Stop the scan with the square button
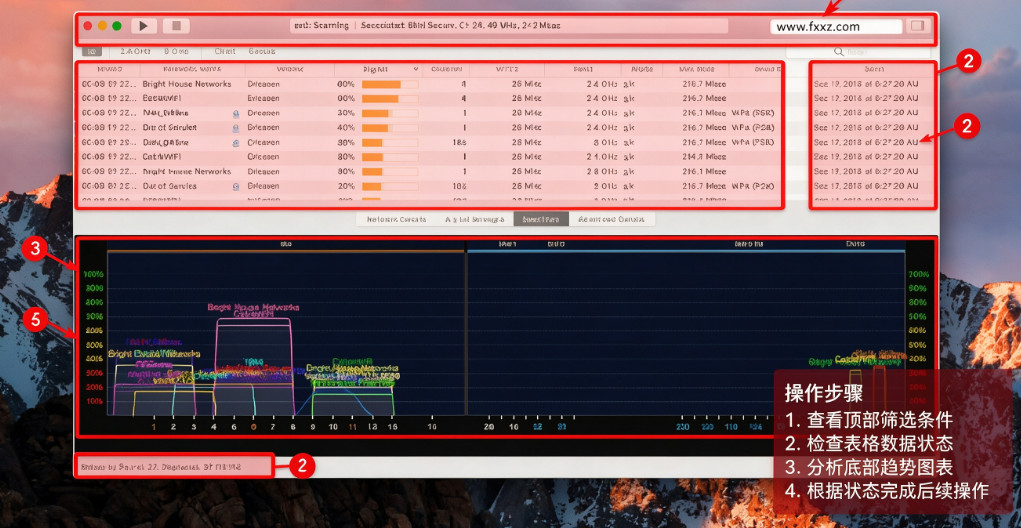Image resolution: width=1021 pixels, height=528 pixels. tap(176, 26)
